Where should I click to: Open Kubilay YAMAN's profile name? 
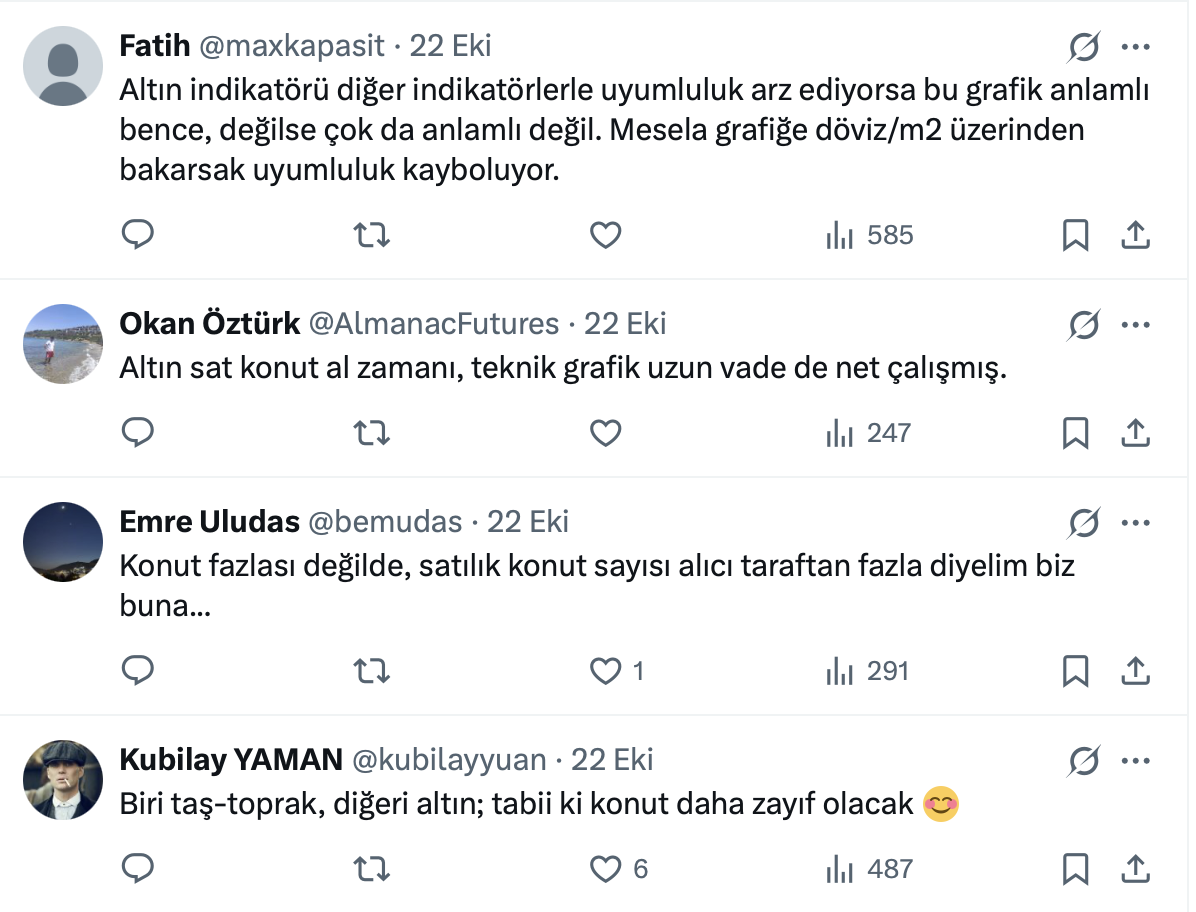point(231,760)
